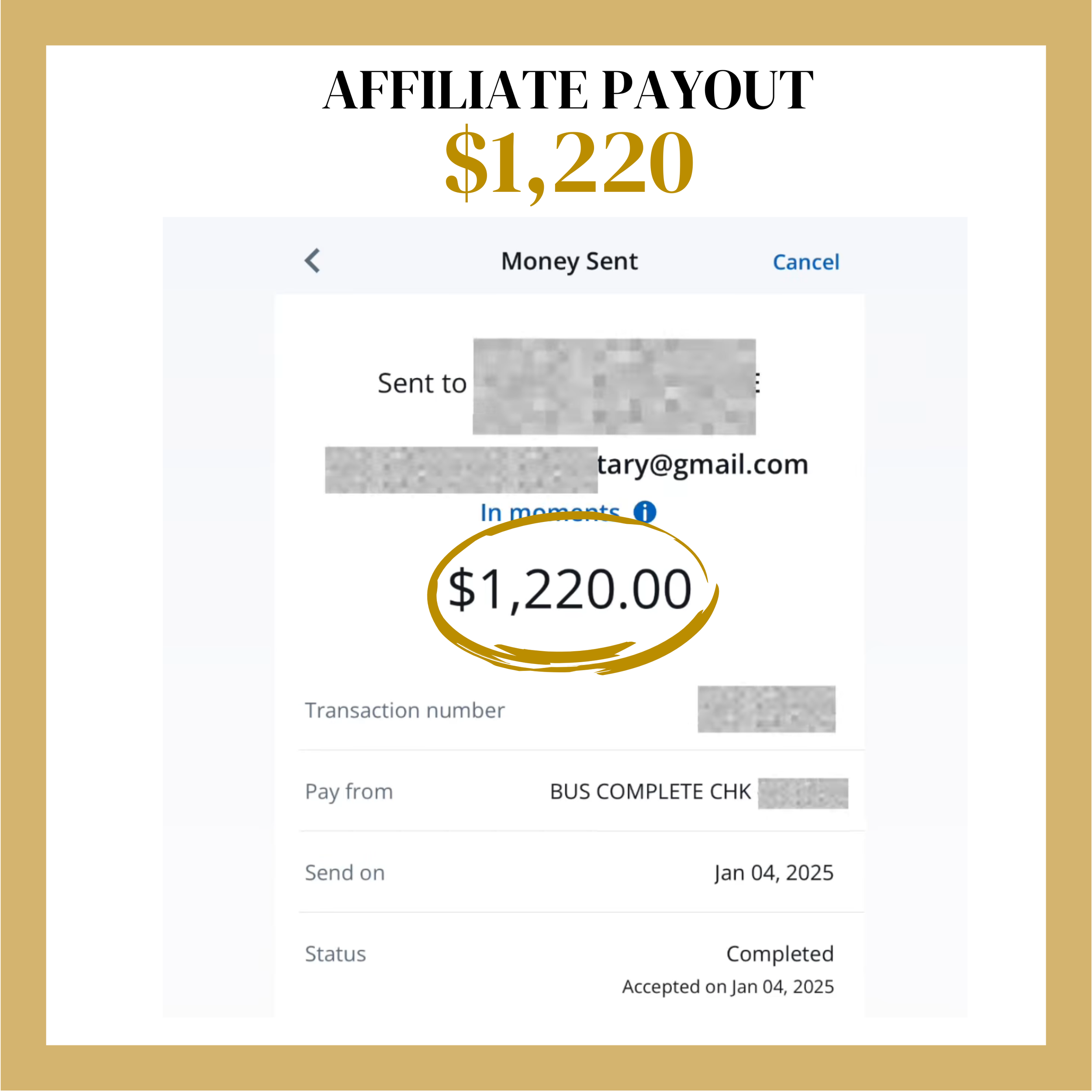This screenshot has height=1092, width=1092.
Task: Click the Status label
Action: (336, 954)
